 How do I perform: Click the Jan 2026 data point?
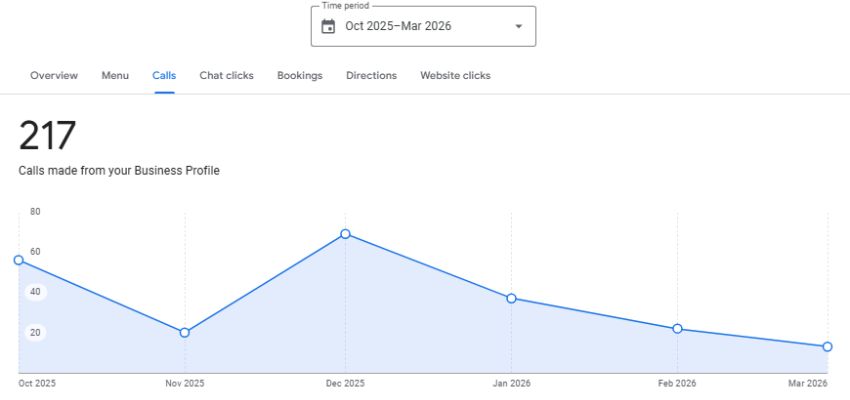(x=511, y=298)
